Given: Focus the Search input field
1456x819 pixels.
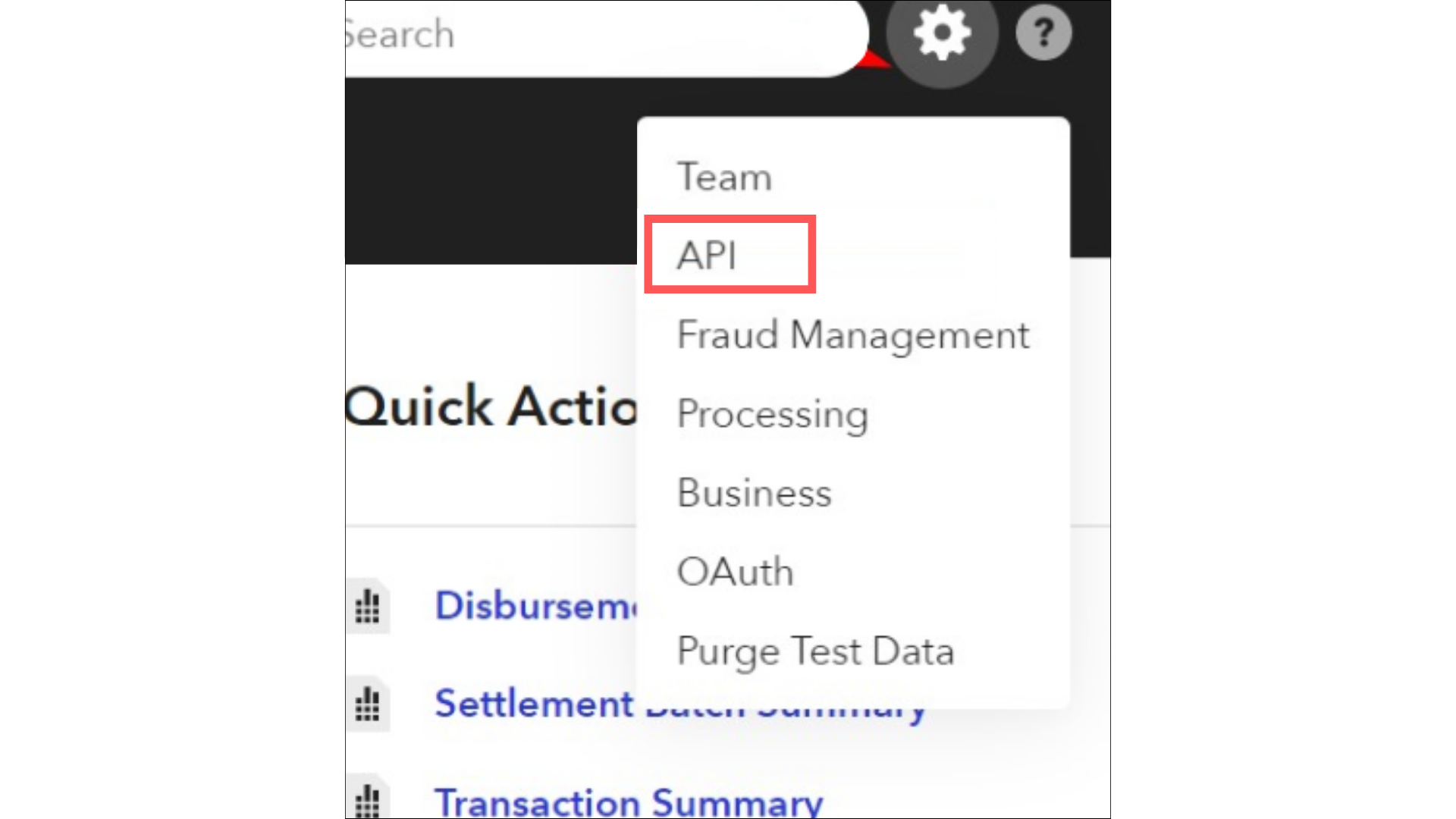Looking at the screenshot, I should click(605, 36).
